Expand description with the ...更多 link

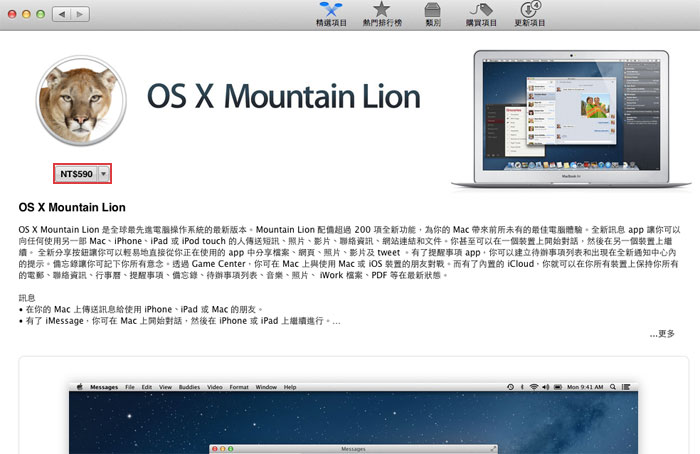pyautogui.click(x=662, y=333)
